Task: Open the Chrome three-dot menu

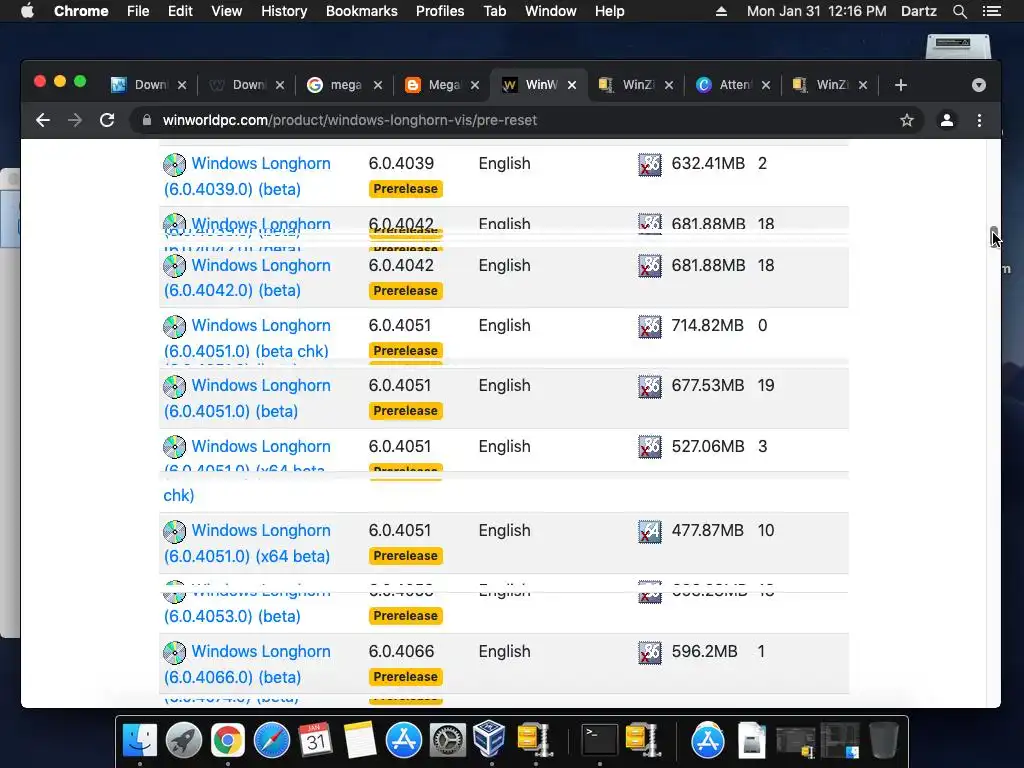Action: click(979, 120)
